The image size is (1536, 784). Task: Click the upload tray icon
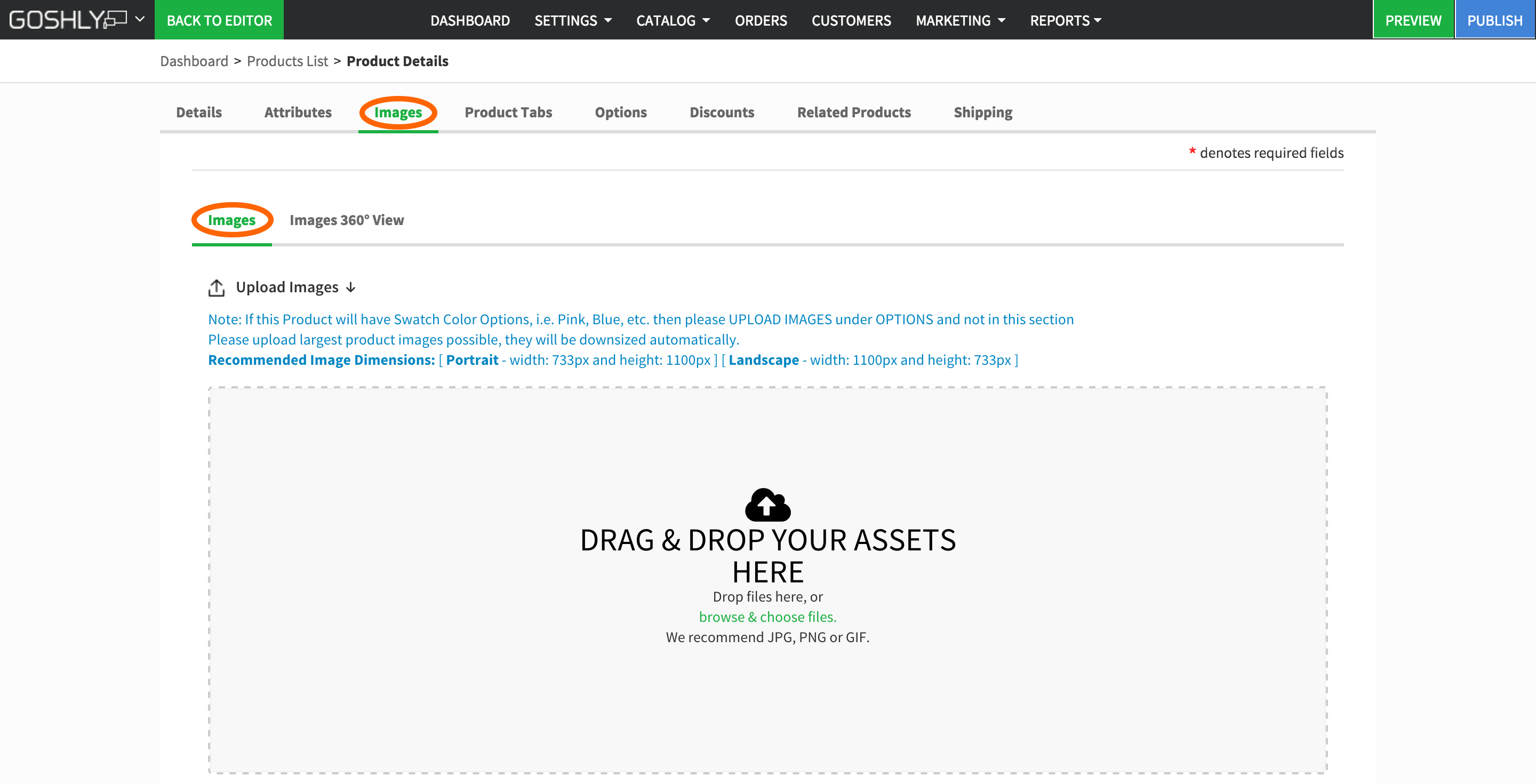tap(216, 287)
